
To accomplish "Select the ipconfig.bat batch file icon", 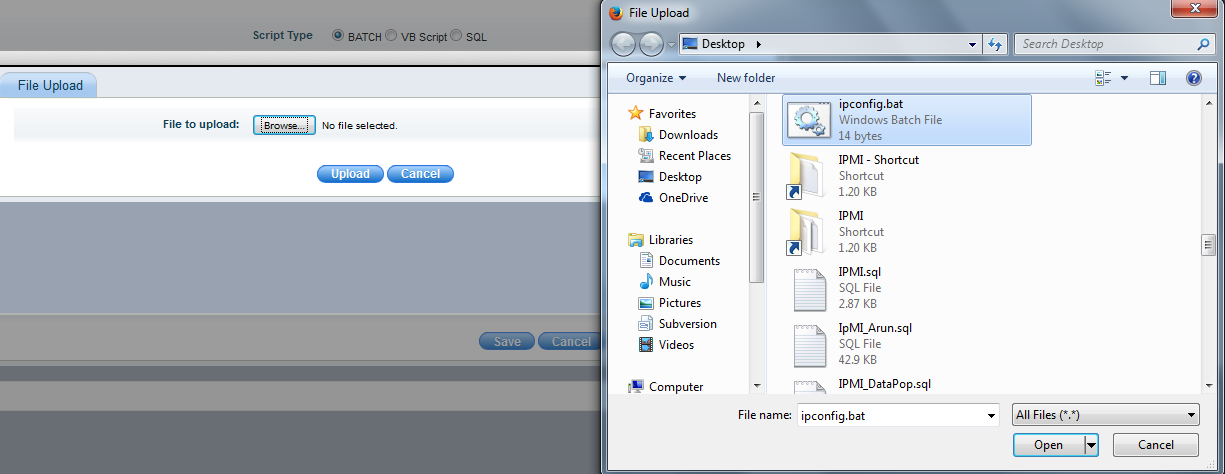I will click(x=804, y=120).
